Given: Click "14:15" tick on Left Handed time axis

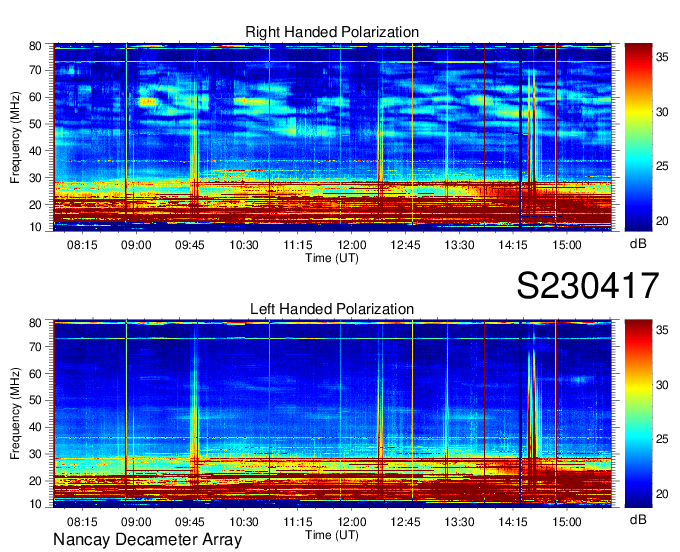Looking at the screenshot, I should [513, 522].
